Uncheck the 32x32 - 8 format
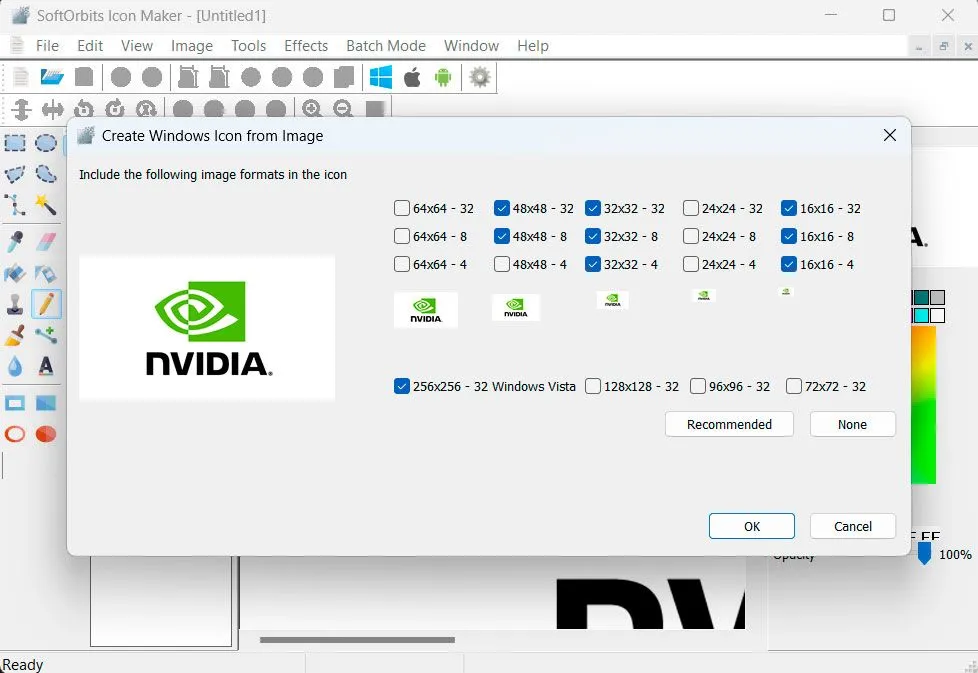Screen dimensions: 978x673 (593, 236)
